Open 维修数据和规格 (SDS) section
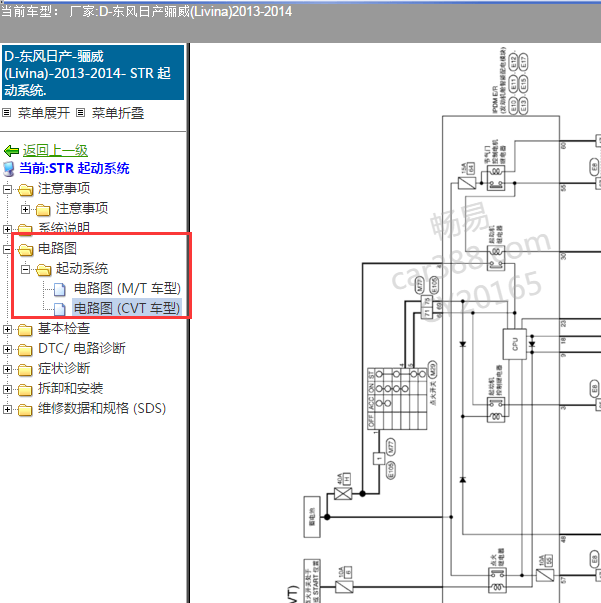This screenshot has width=601, height=603. click(x=101, y=408)
